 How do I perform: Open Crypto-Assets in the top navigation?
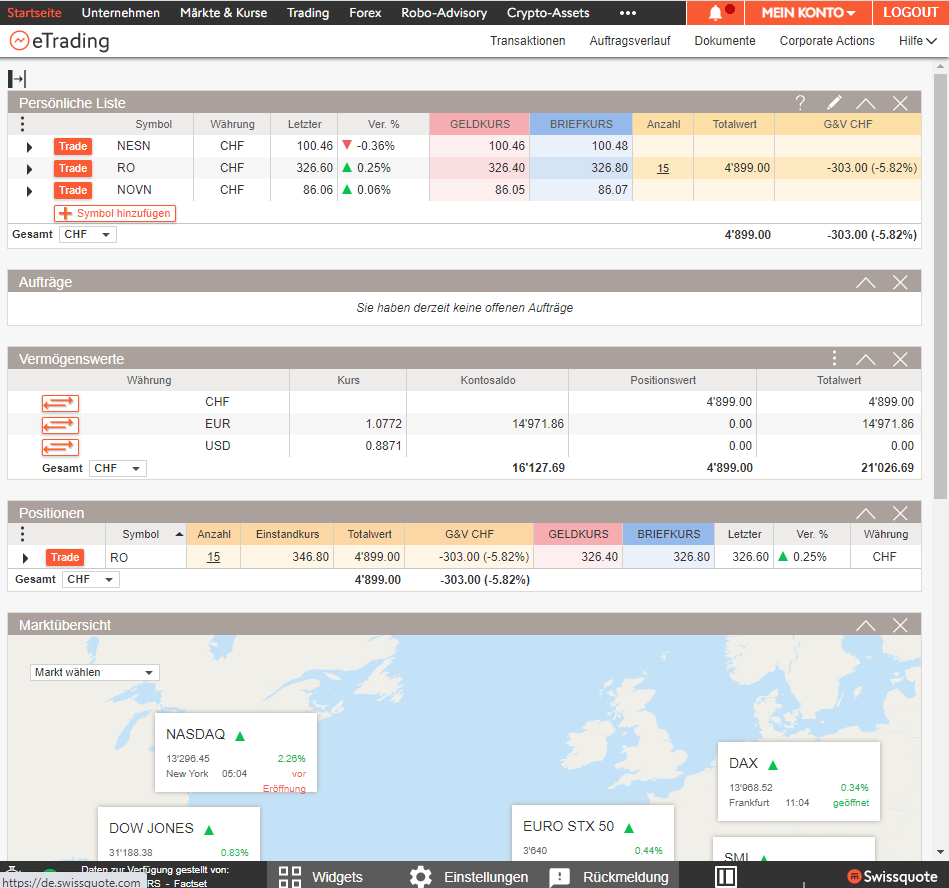(548, 13)
